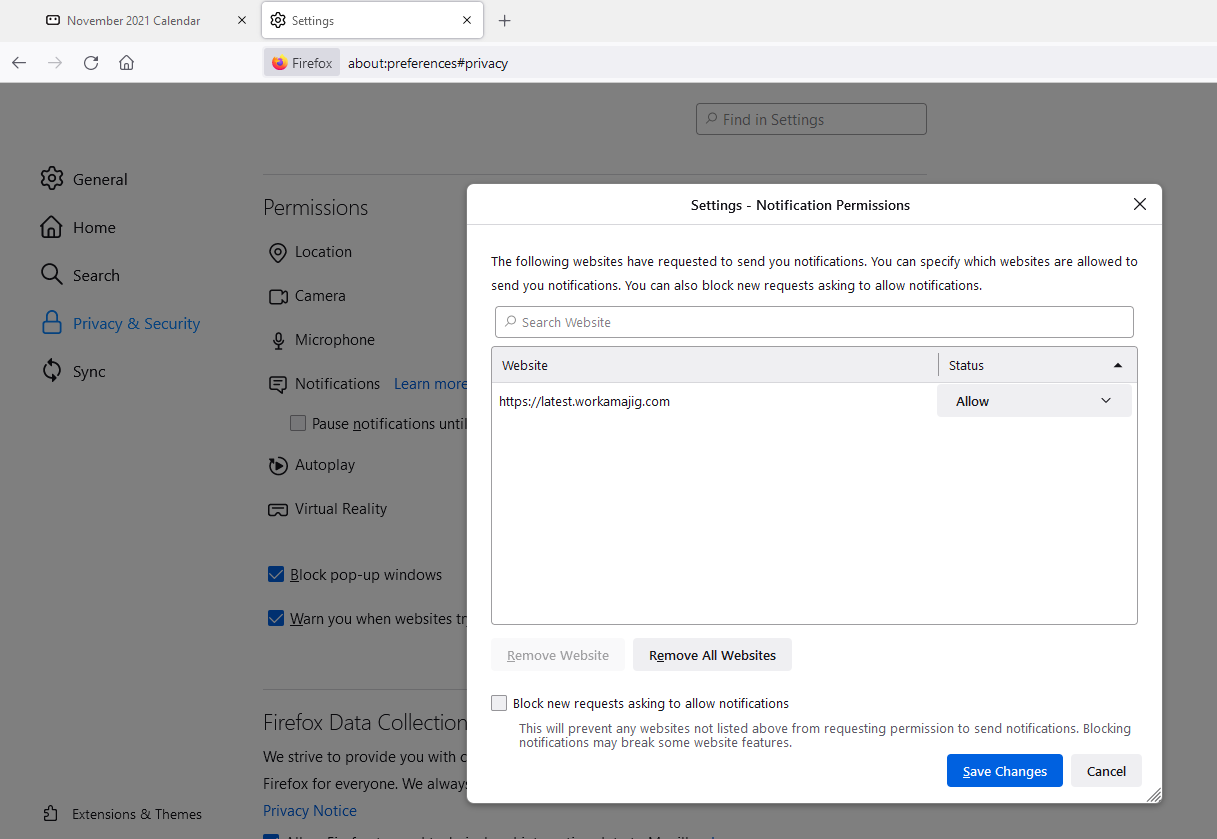Screen dimensions: 1217x839
Task: Toggle Pause notifications checkbox
Action: point(298,423)
